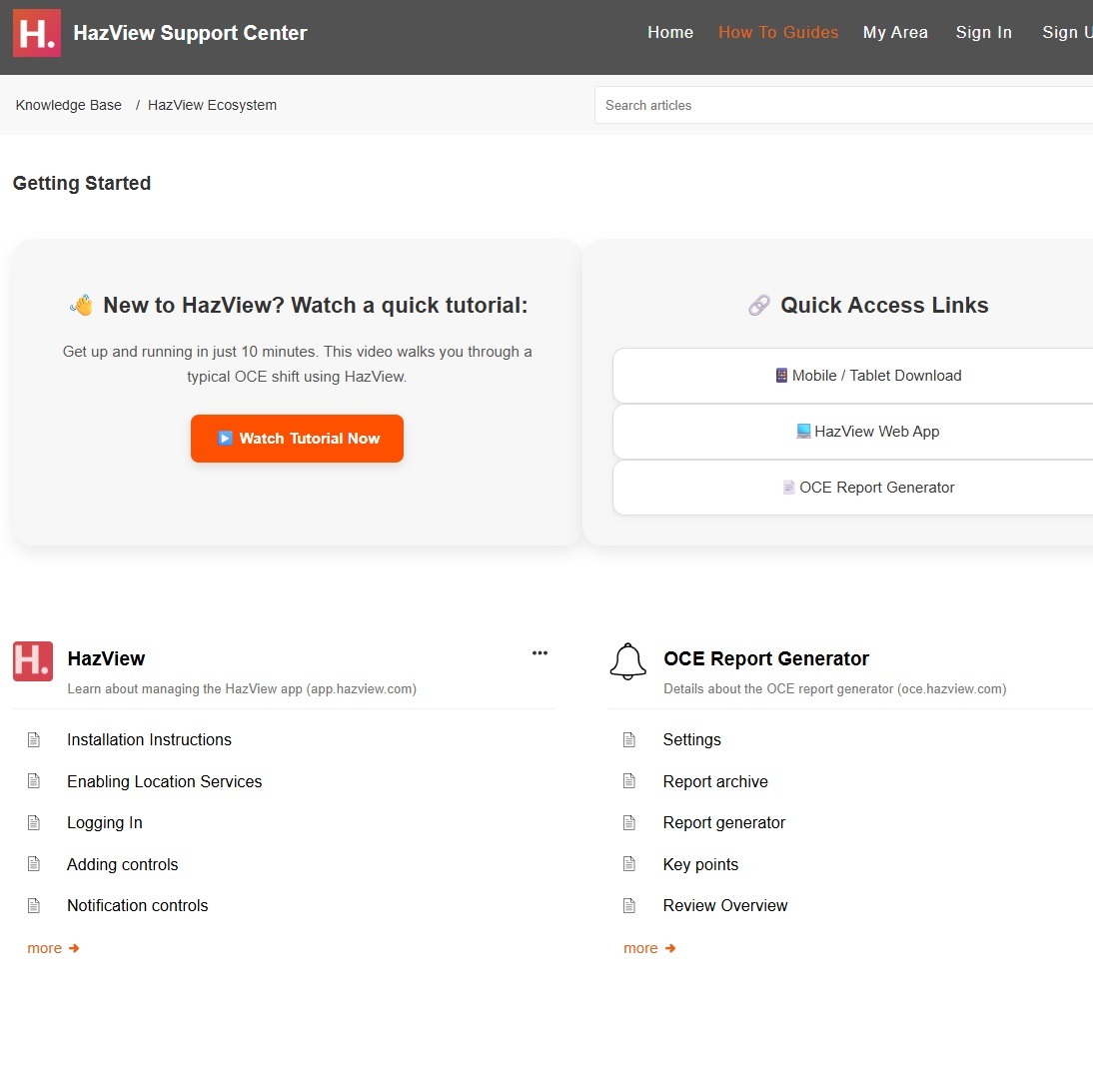Open the Mobile / Tablet Download link
Image resolution: width=1093 pixels, height=1092 pixels.
(x=867, y=376)
